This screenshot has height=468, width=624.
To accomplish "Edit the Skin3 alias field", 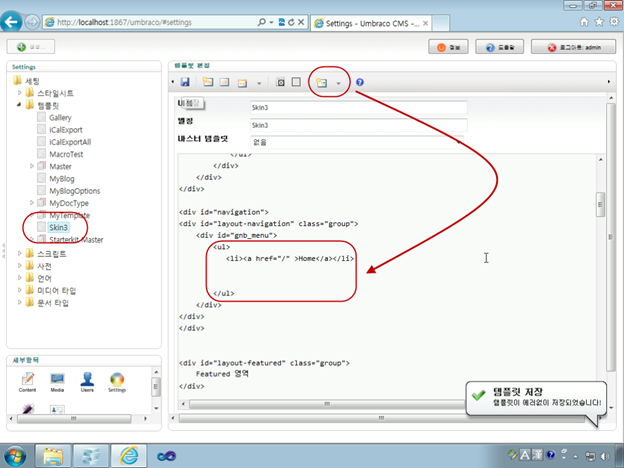I will point(359,125).
